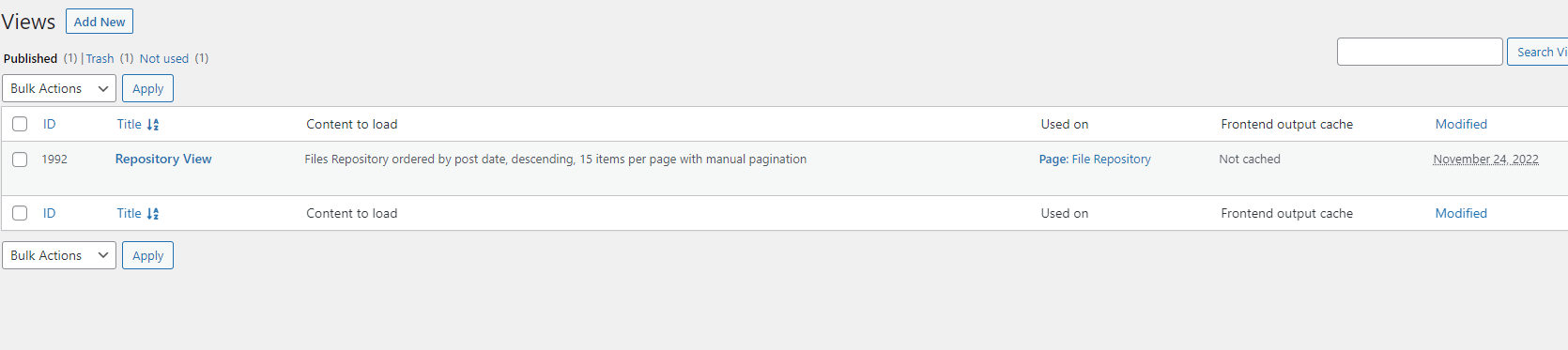1568x350 pixels.
Task: Focus the search views text field
Action: pyautogui.click(x=1420, y=52)
